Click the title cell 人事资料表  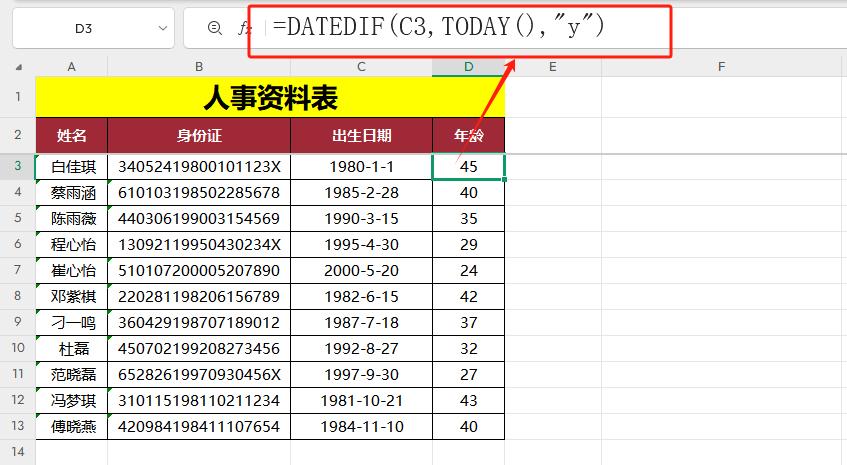(270, 97)
